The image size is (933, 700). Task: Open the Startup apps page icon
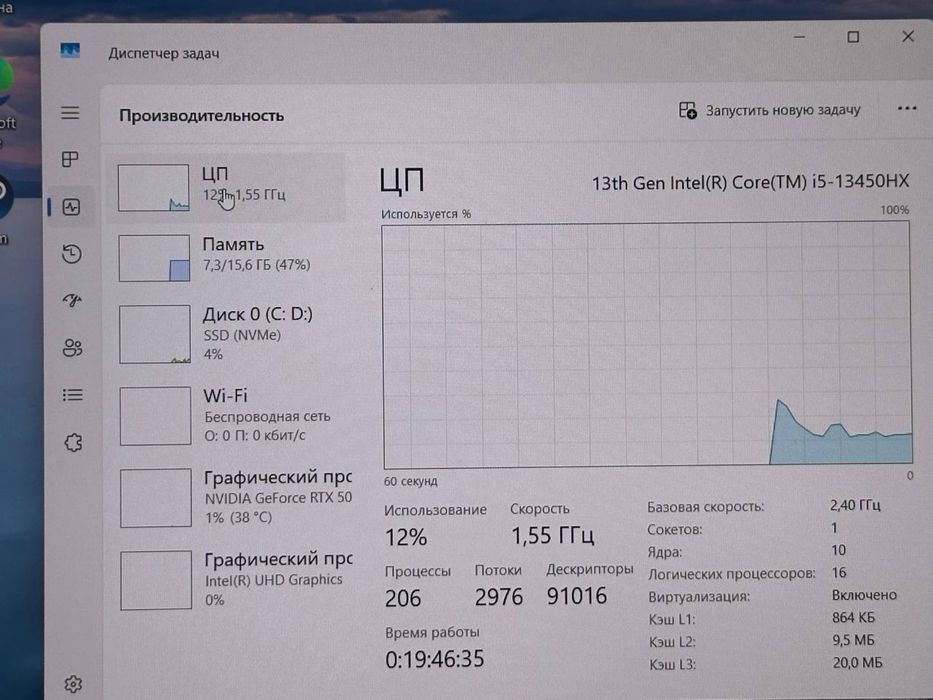[x=72, y=300]
